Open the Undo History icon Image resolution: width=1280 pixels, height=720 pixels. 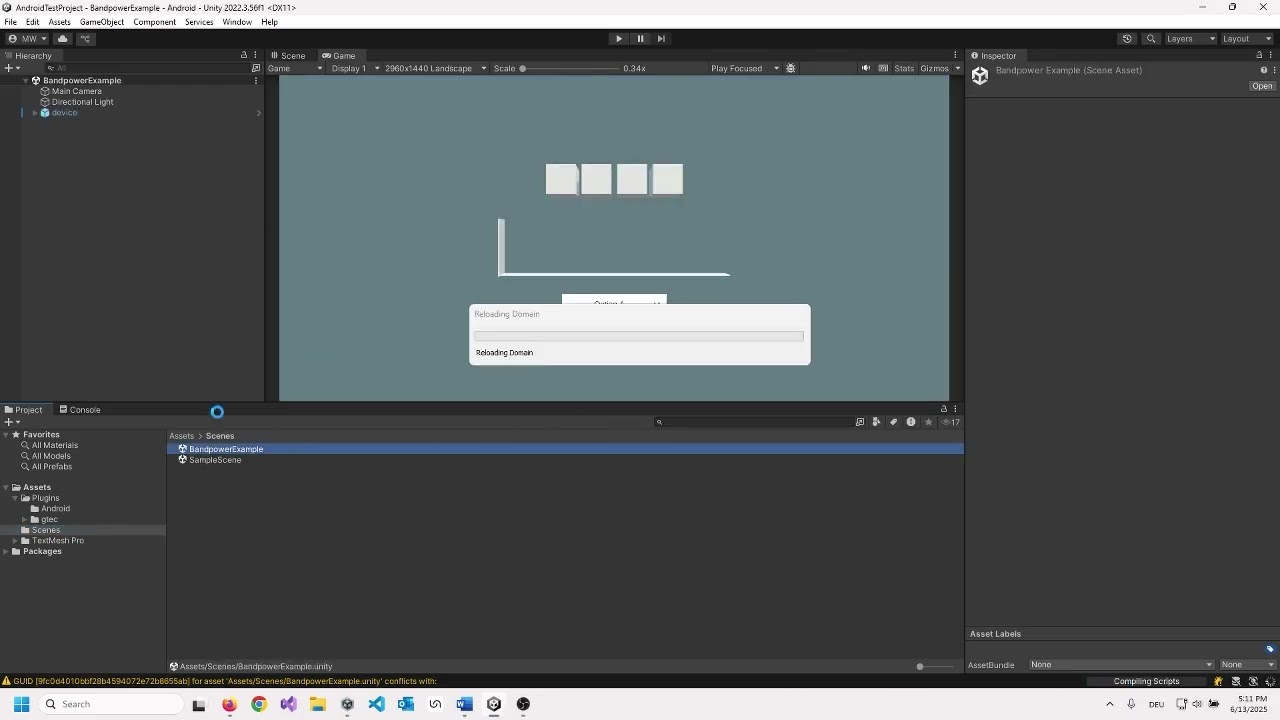[1127, 39]
